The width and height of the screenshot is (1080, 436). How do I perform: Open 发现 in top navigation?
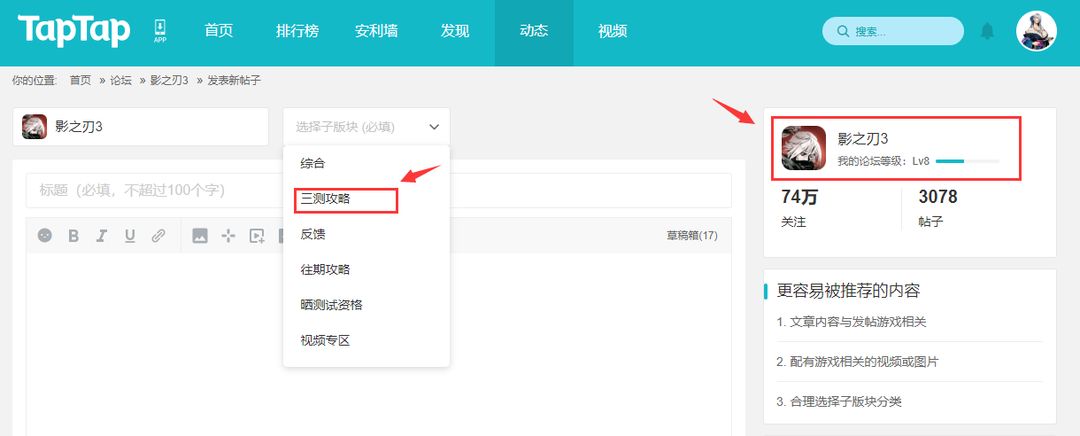455,31
